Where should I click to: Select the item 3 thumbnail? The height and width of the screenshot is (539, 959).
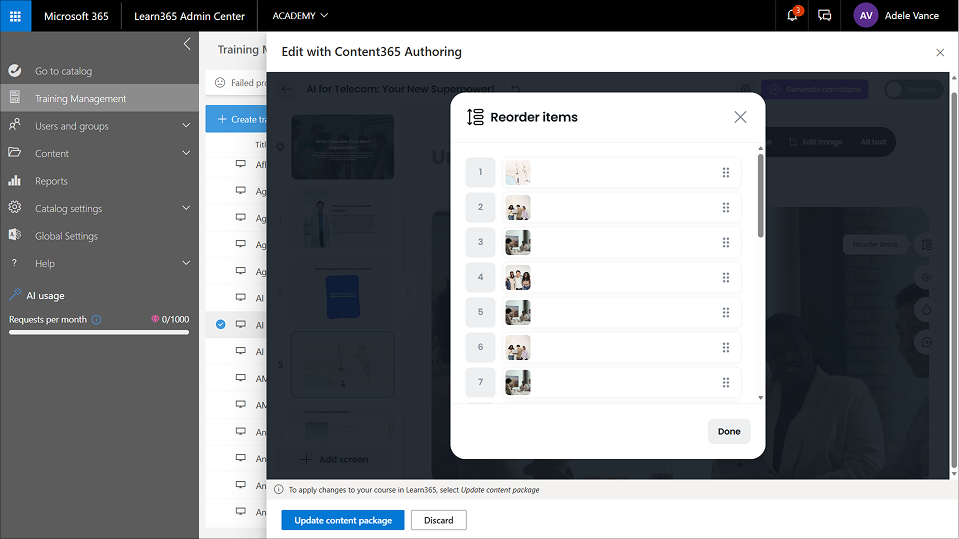click(x=518, y=243)
